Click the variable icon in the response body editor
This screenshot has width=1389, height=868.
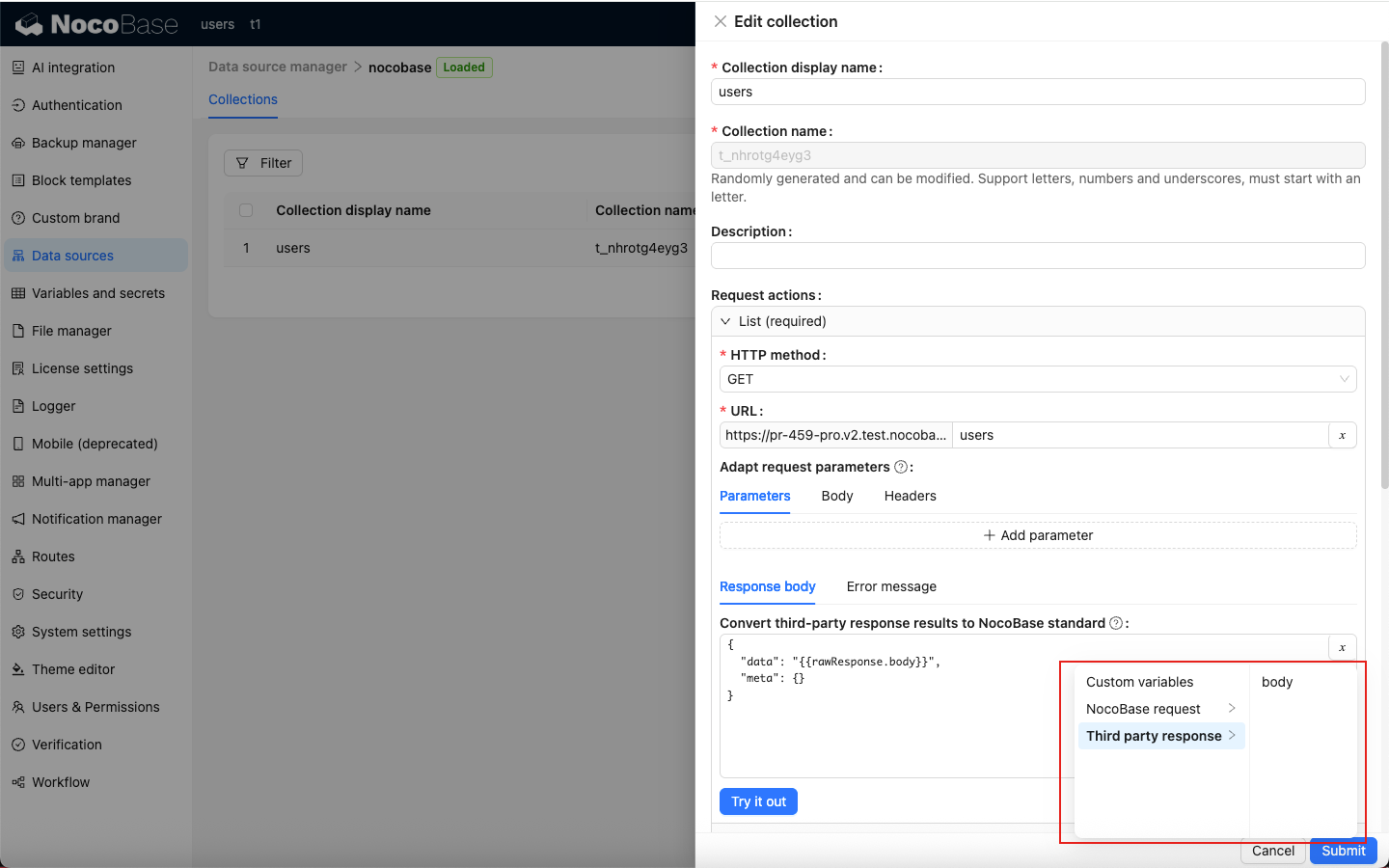point(1342,647)
